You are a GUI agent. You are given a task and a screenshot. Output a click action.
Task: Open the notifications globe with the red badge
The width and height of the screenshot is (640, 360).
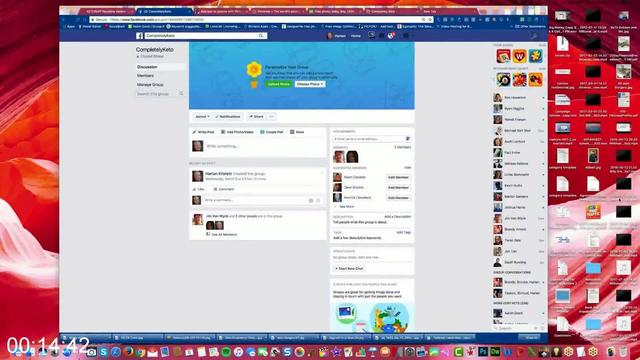pyautogui.click(x=391, y=36)
